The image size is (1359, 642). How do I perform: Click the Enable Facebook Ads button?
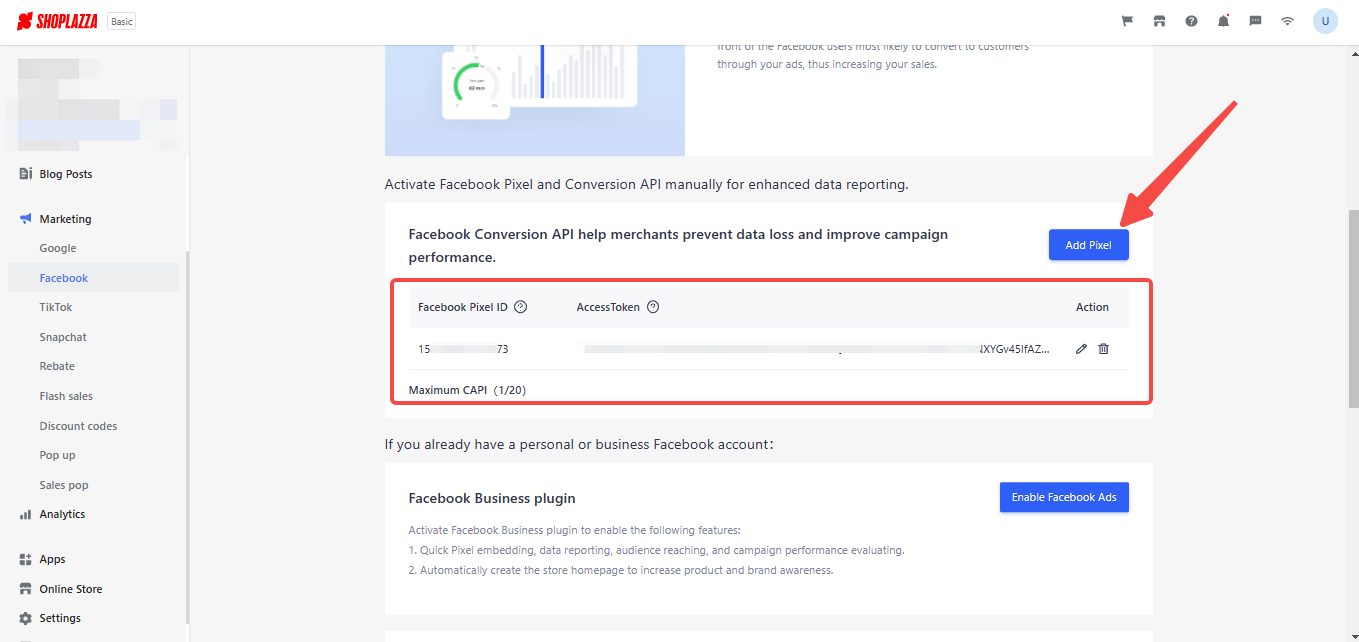[x=1064, y=497]
